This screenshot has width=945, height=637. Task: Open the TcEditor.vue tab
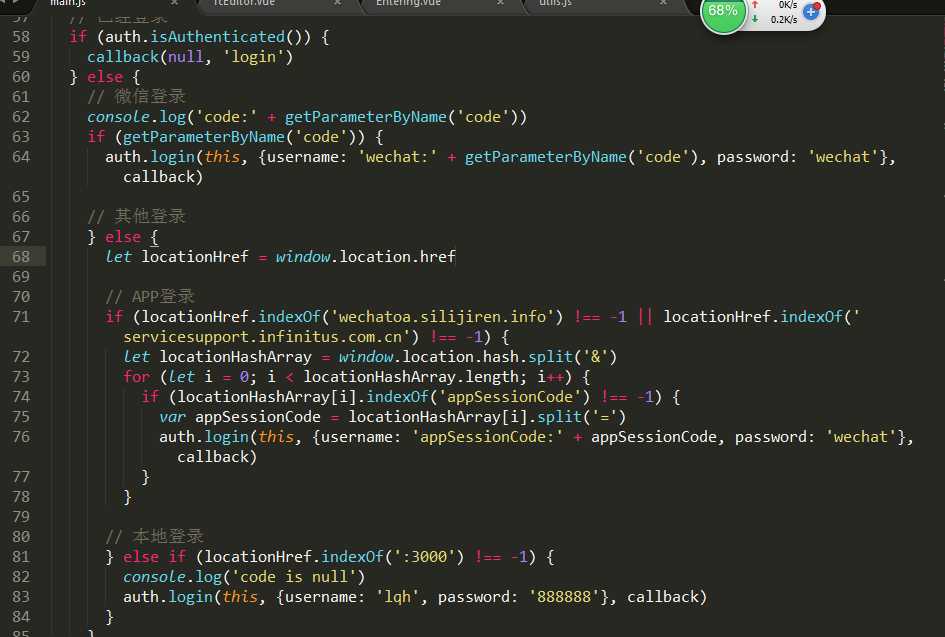pyautogui.click(x=246, y=4)
